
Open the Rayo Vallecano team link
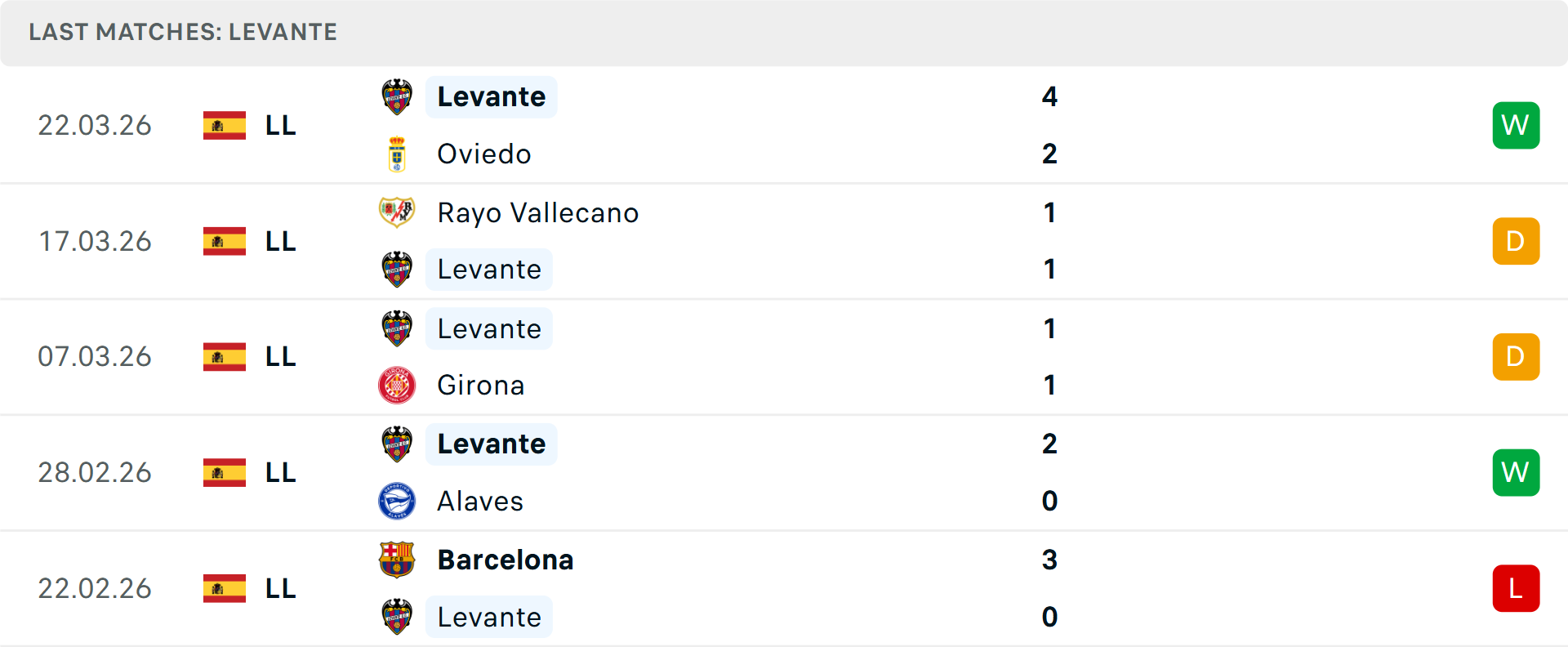coord(538,212)
